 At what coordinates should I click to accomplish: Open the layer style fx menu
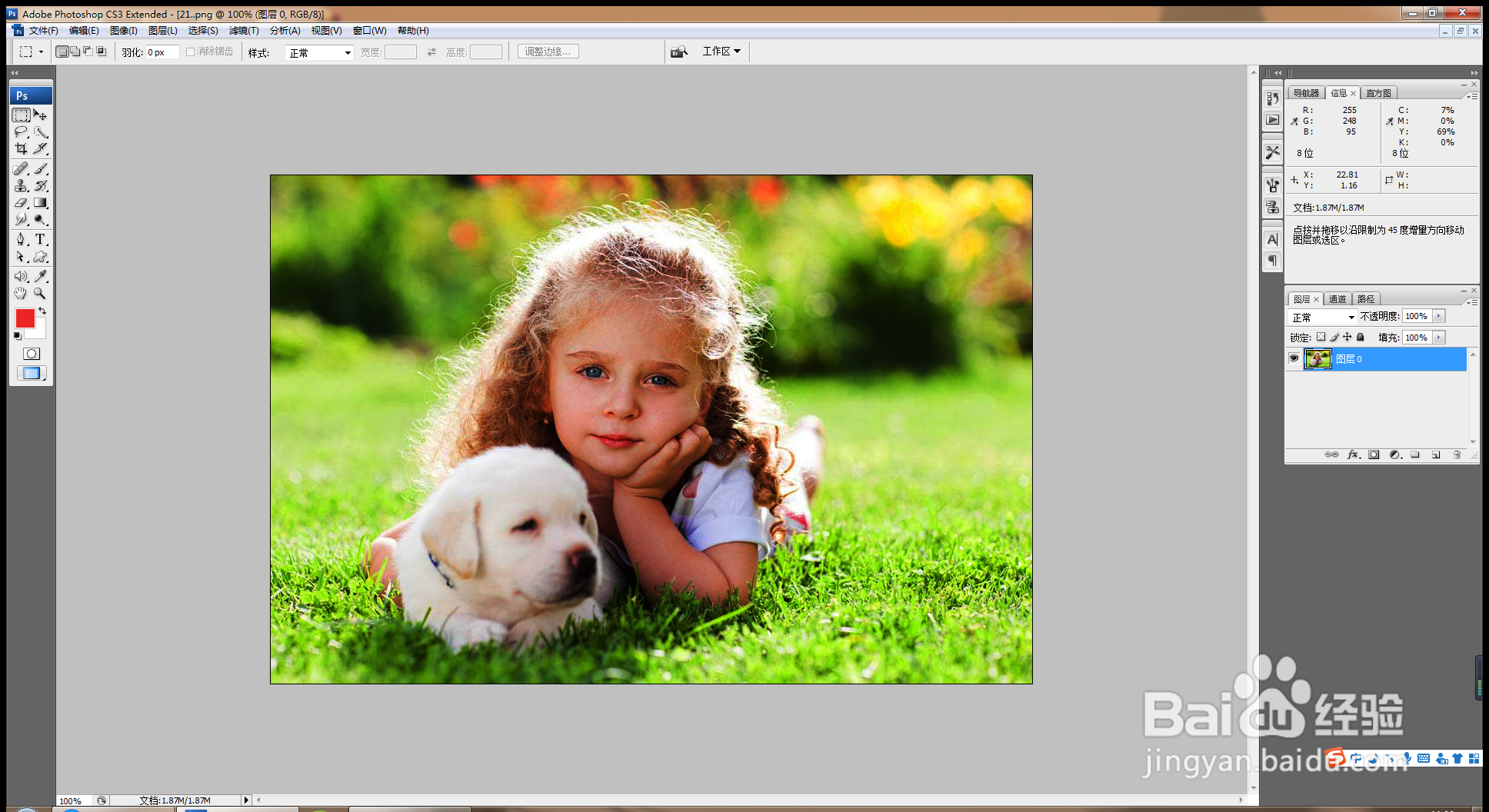point(1354,455)
